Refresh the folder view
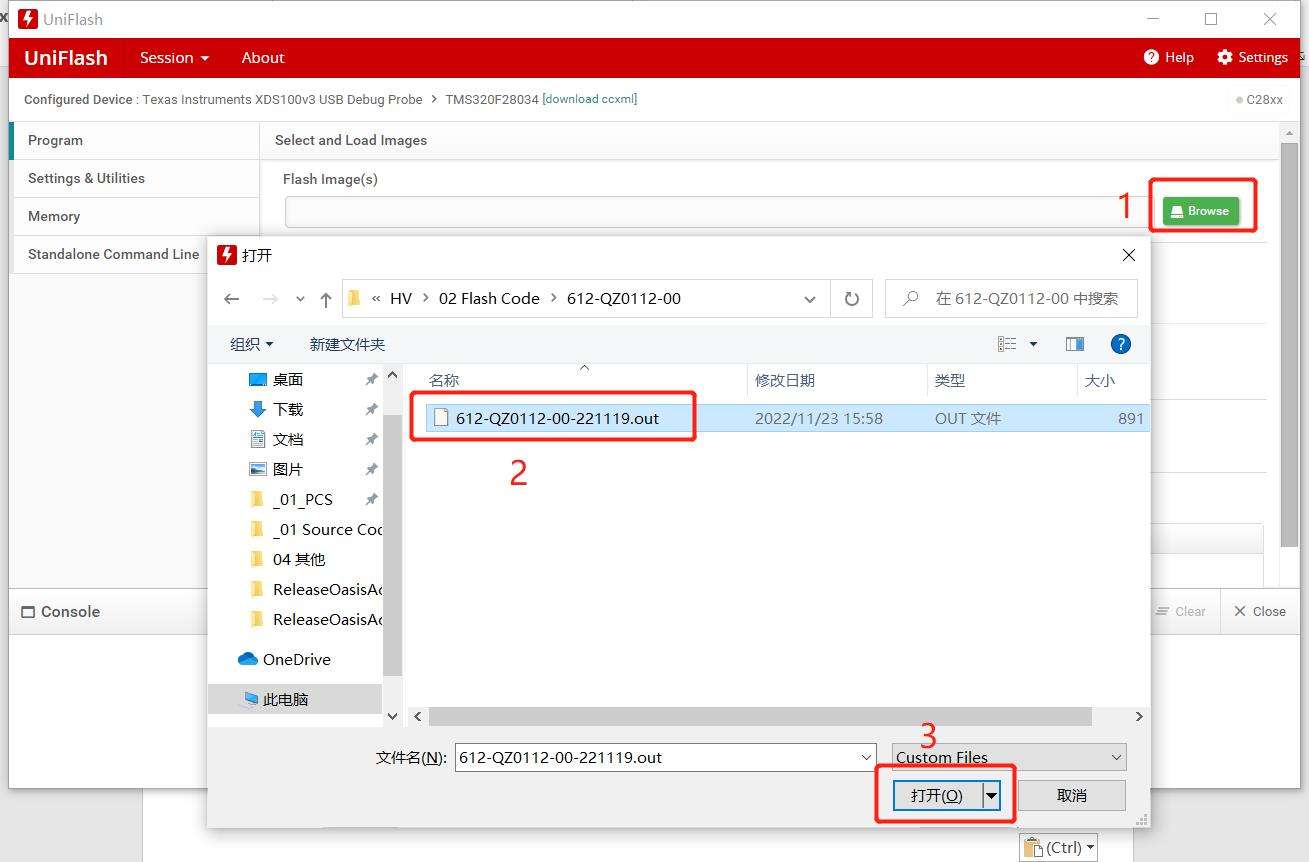 pyautogui.click(x=852, y=299)
